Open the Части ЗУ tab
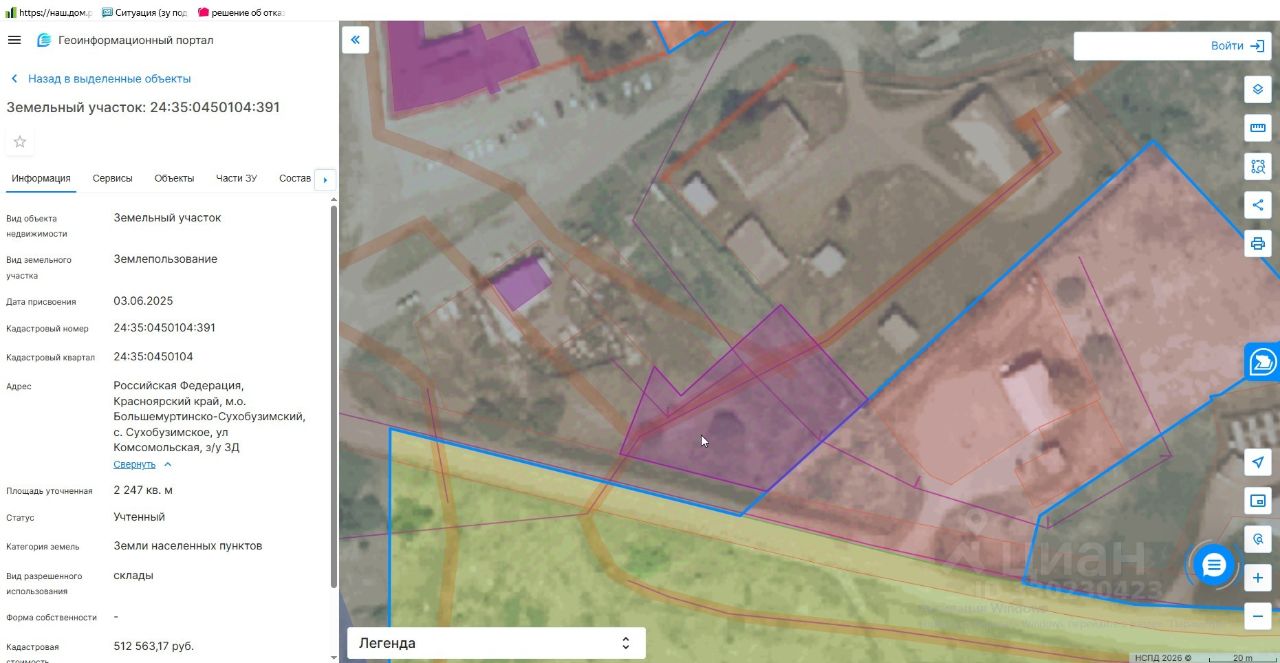 pos(236,178)
